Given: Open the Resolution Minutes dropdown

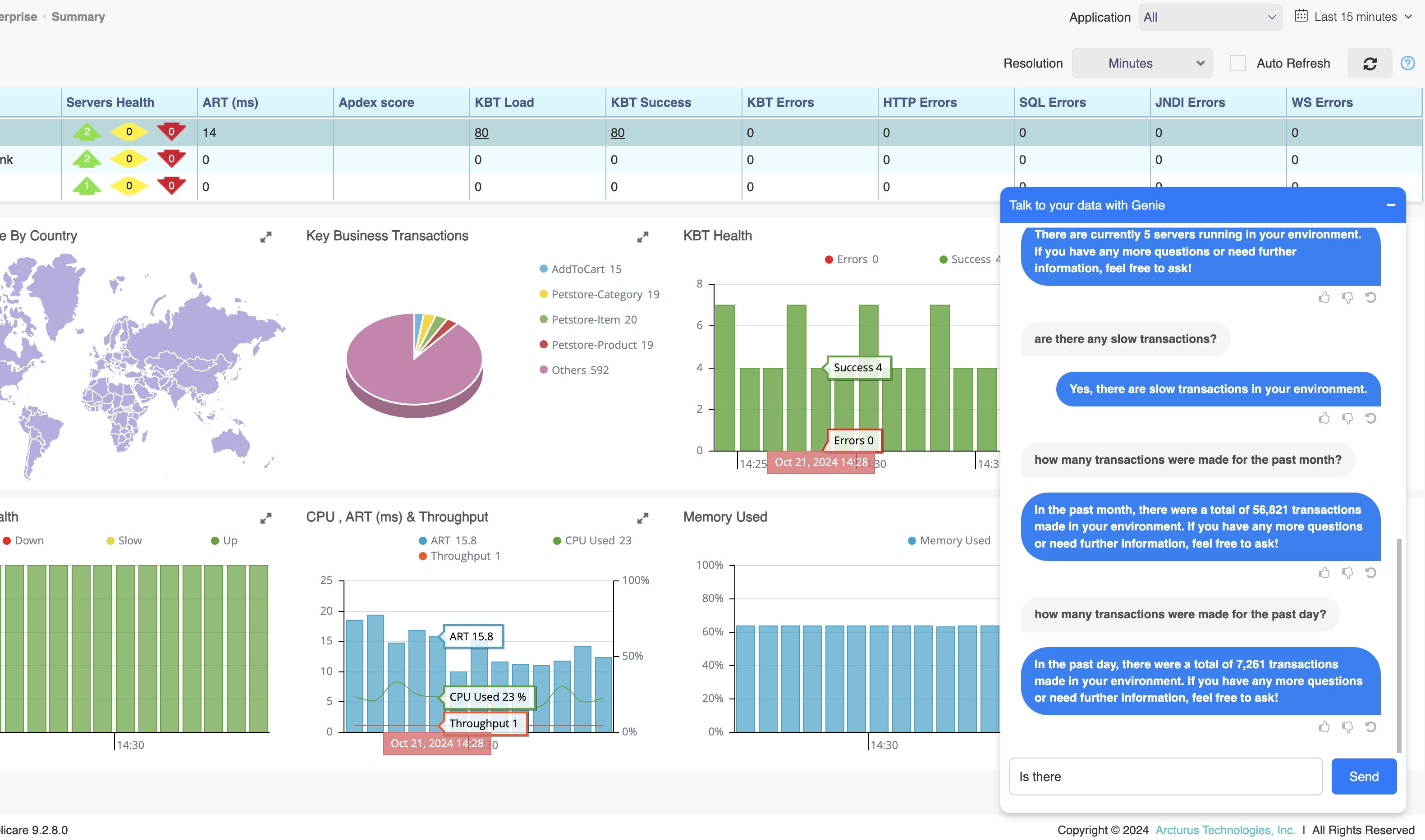Looking at the screenshot, I should pos(1141,64).
